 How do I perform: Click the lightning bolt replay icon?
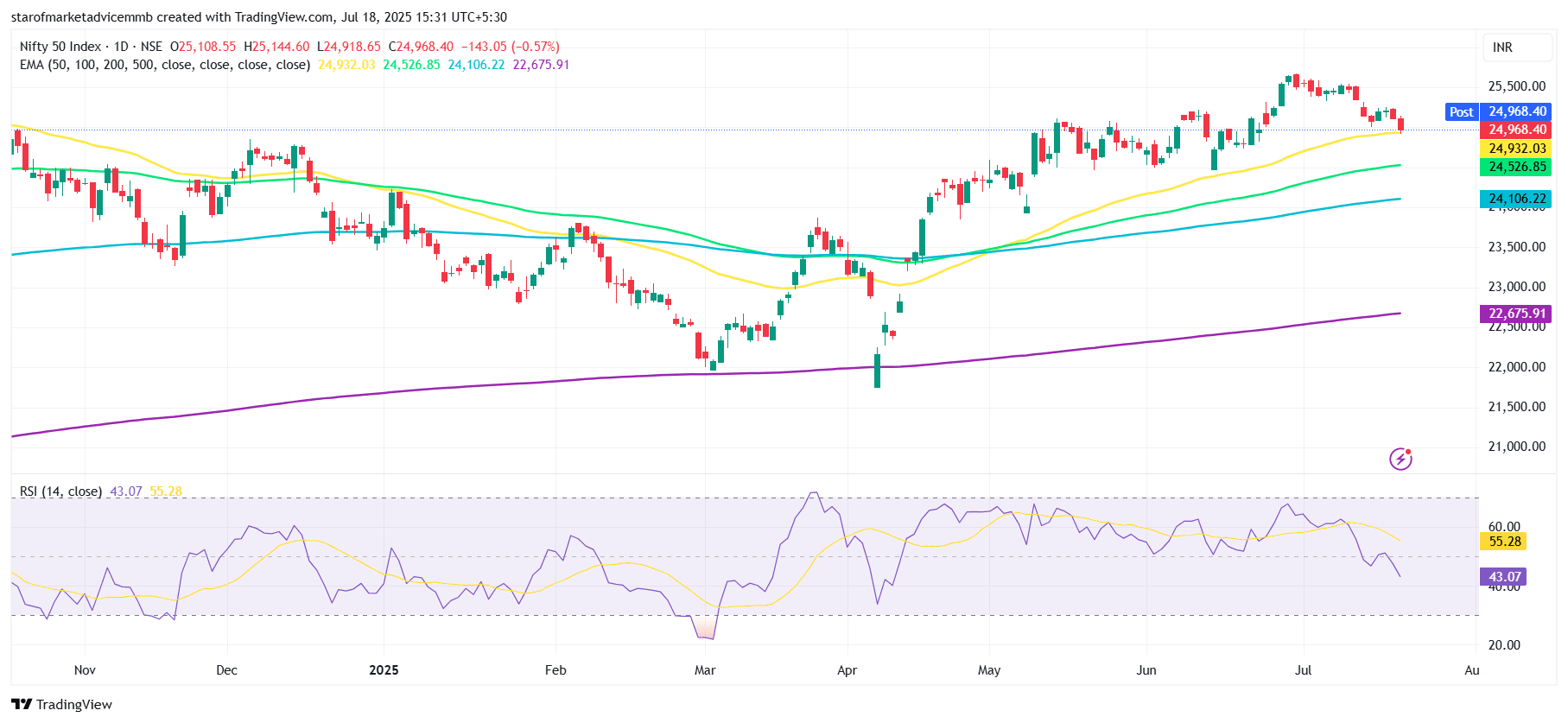(1400, 459)
